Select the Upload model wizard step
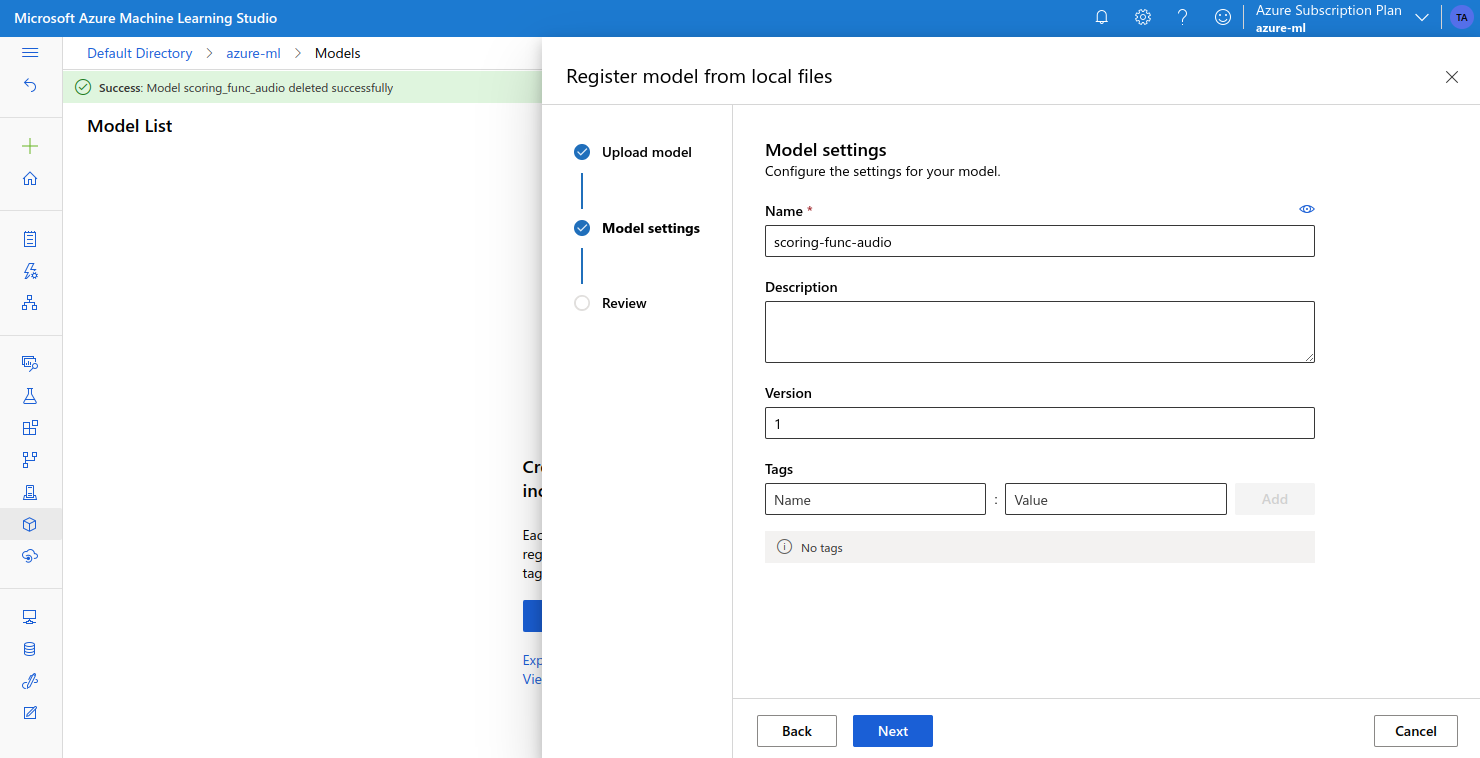The image size is (1480, 758). (x=646, y=152)
